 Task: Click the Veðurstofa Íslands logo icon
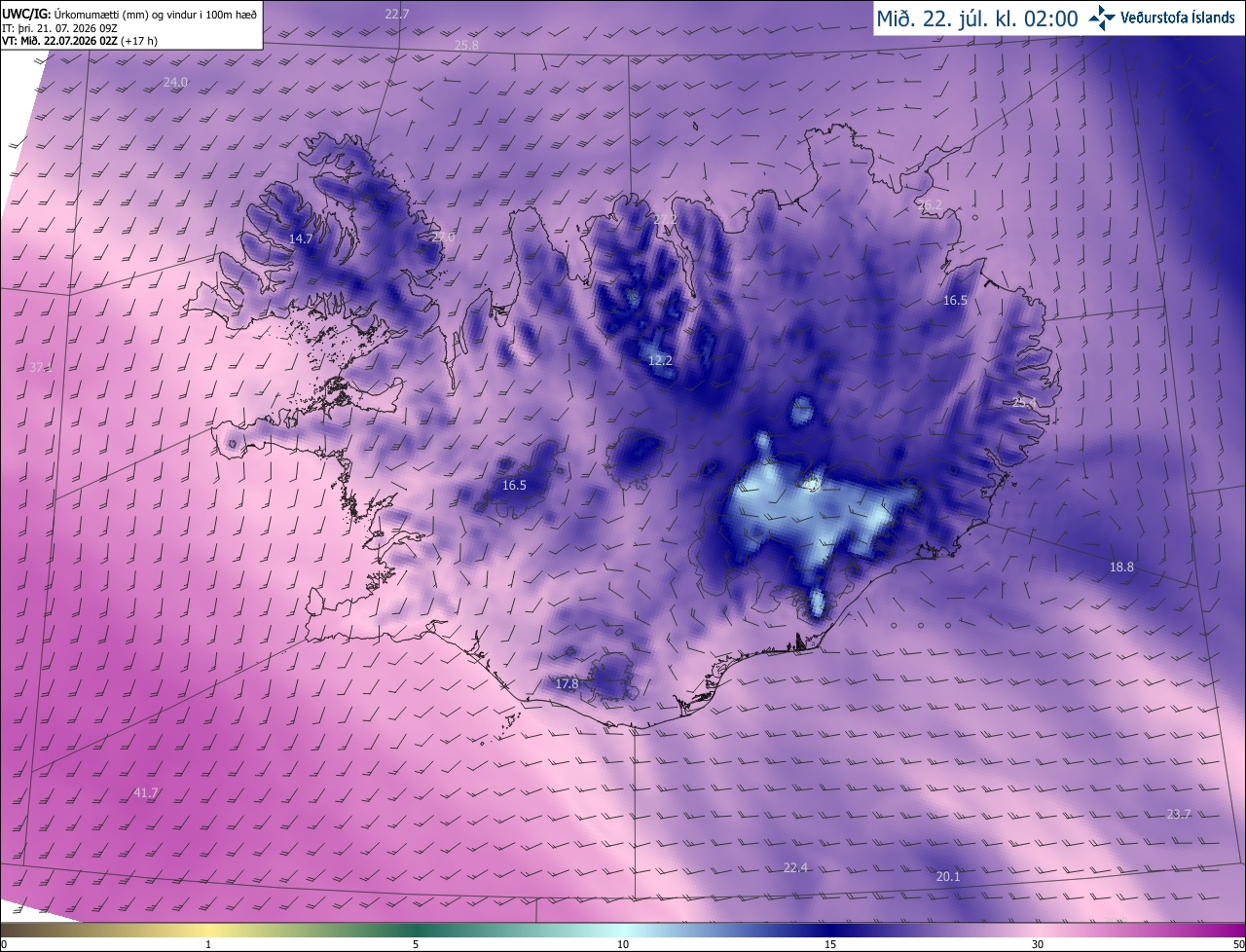click(x=1102, y=18)
